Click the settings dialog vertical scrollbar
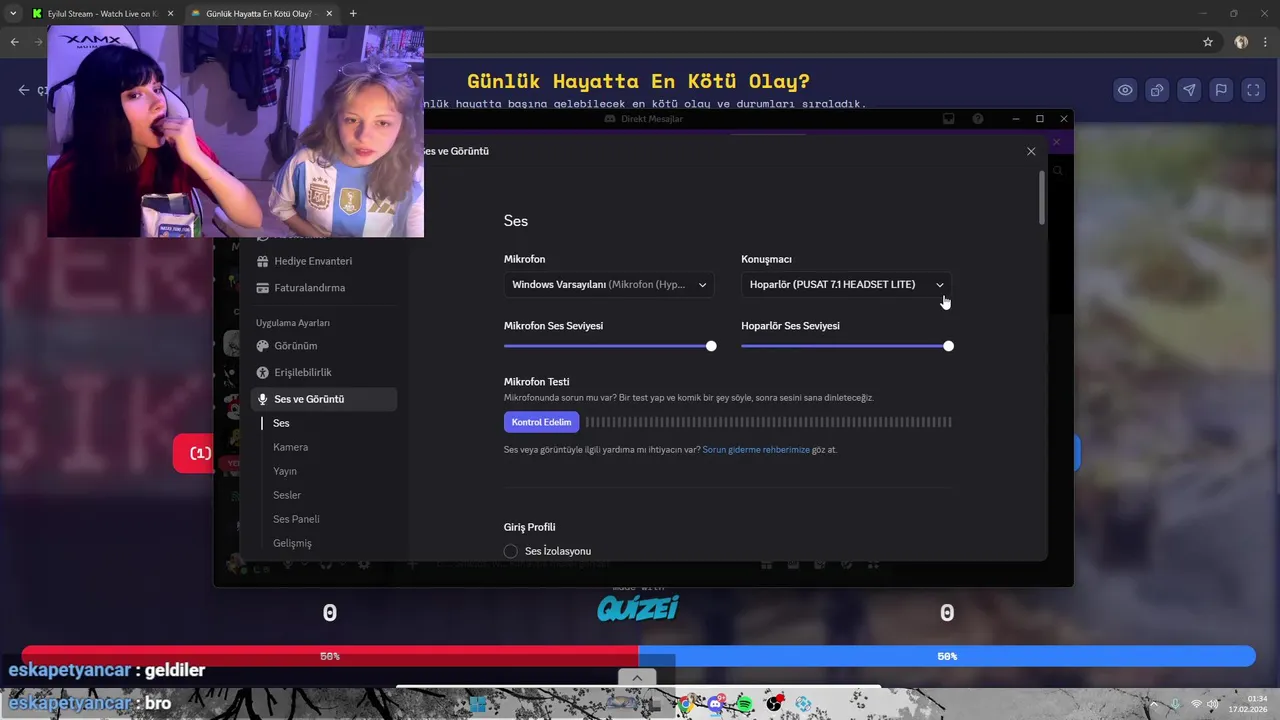Screen dimensions: 1280x720 pyautogui.click(x=1042, y=197)
